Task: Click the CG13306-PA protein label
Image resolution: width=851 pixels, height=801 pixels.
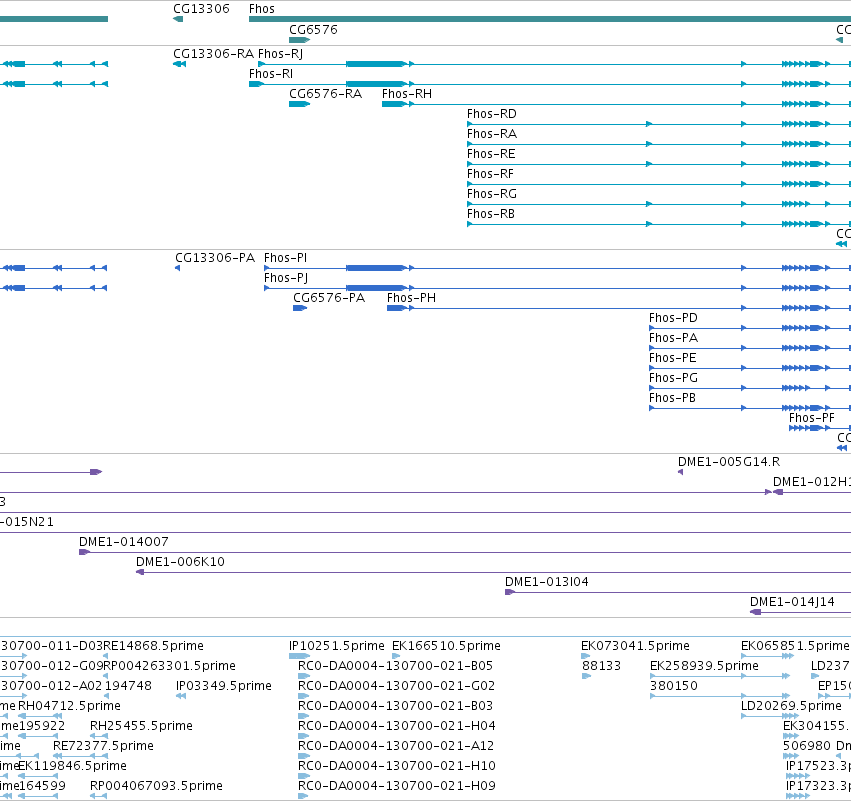Action: 215,258
